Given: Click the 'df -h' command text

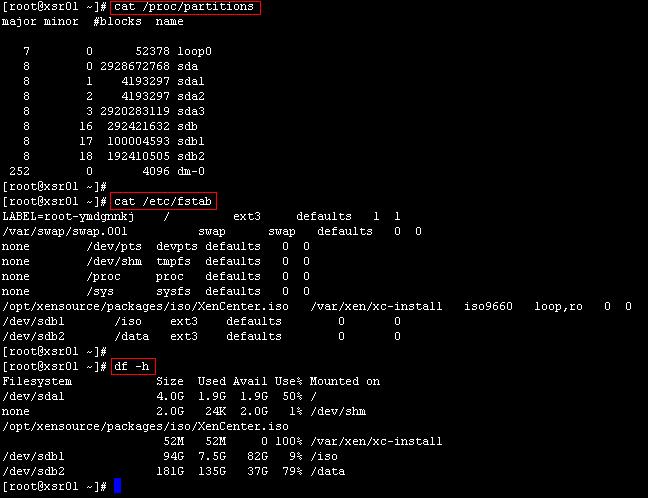Looking at the screenshot, I should tap(131, 366).
